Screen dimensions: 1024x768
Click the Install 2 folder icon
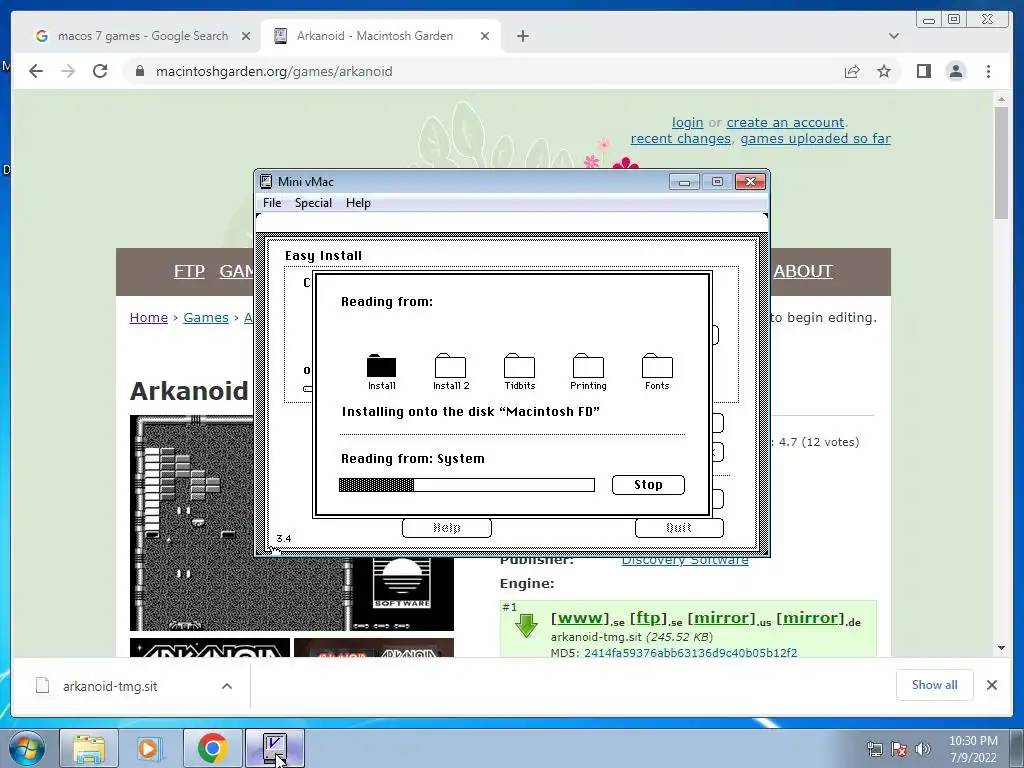coord(451,366)
